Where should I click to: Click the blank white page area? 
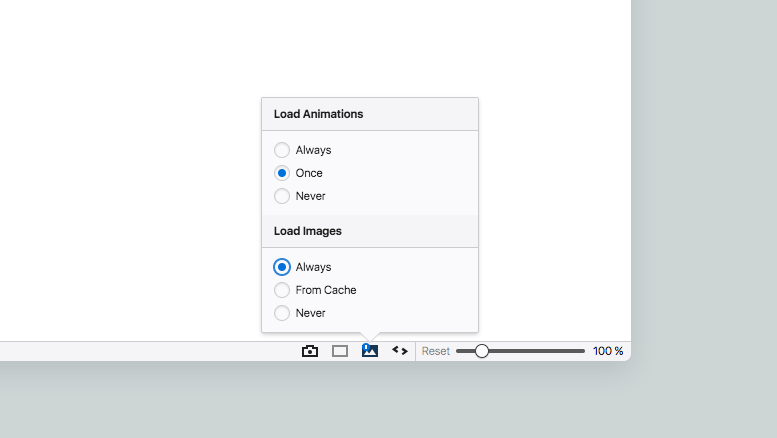click(130, 150)
